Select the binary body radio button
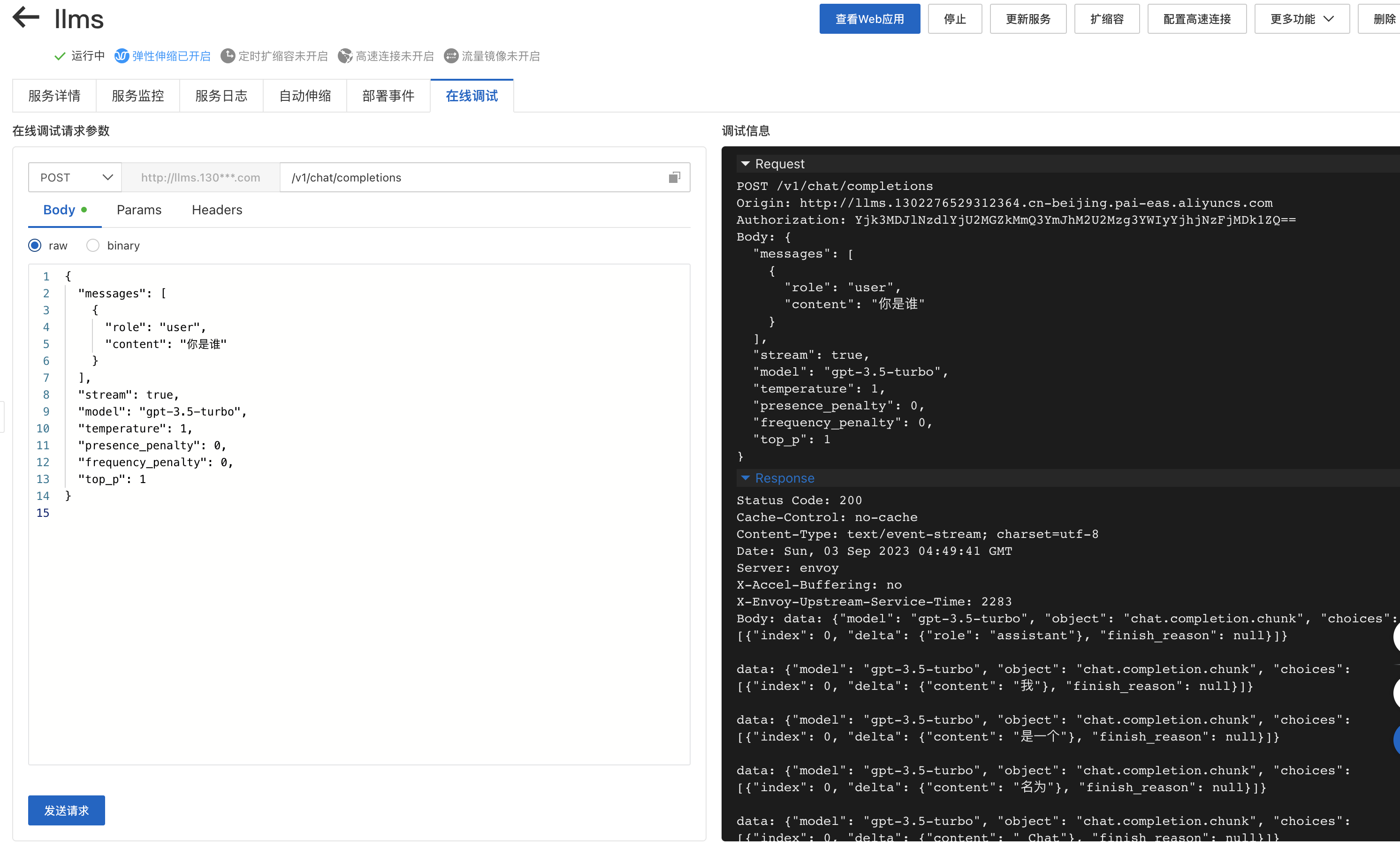 (x=92, y=245)
